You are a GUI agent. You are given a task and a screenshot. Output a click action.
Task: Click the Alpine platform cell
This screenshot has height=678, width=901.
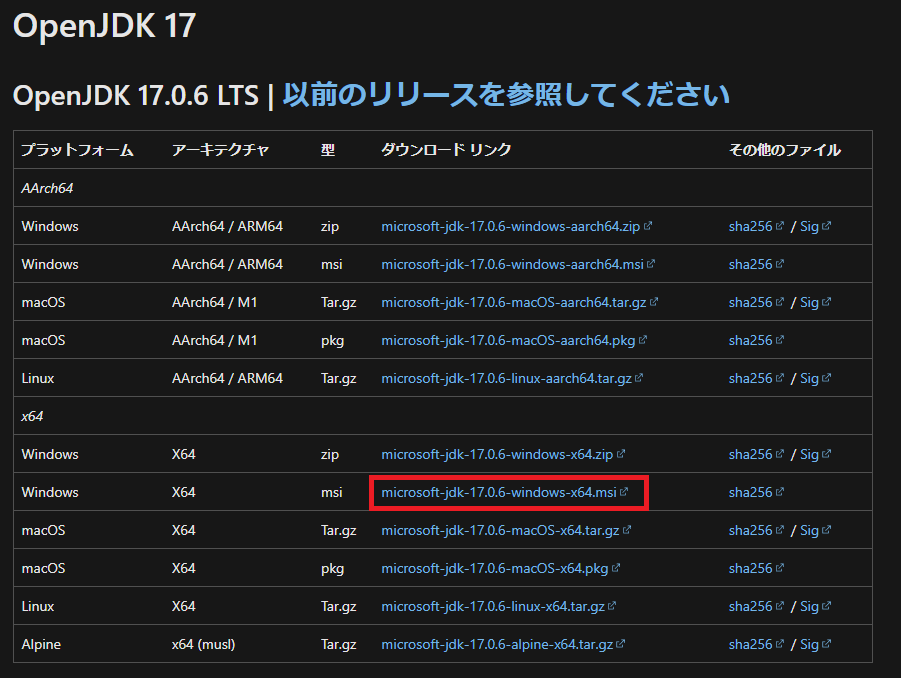tap(41, 644)
